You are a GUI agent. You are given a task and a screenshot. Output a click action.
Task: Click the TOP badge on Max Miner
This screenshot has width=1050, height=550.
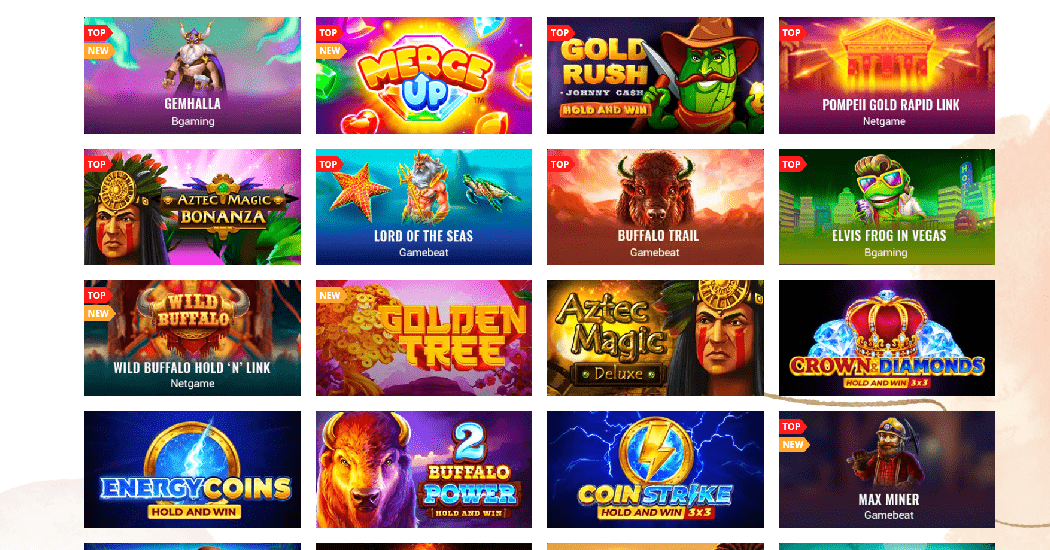point(792,427)
